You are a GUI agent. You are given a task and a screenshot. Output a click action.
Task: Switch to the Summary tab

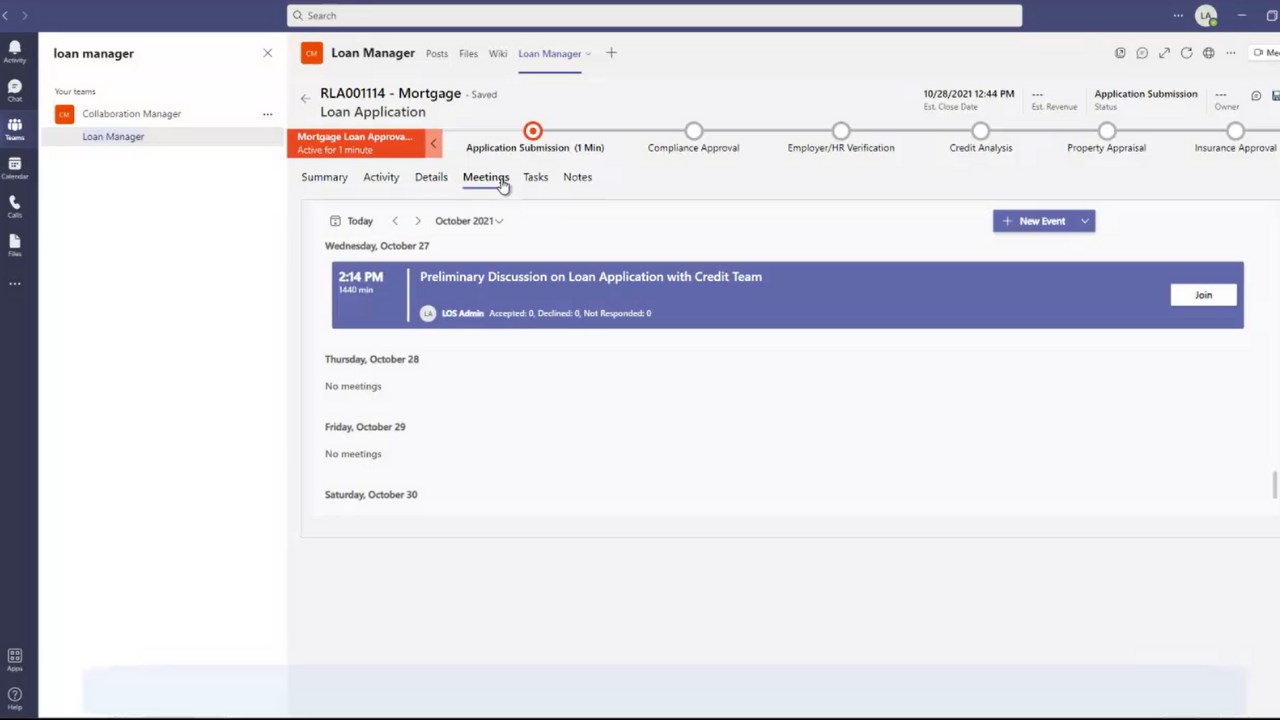[324, 177]
